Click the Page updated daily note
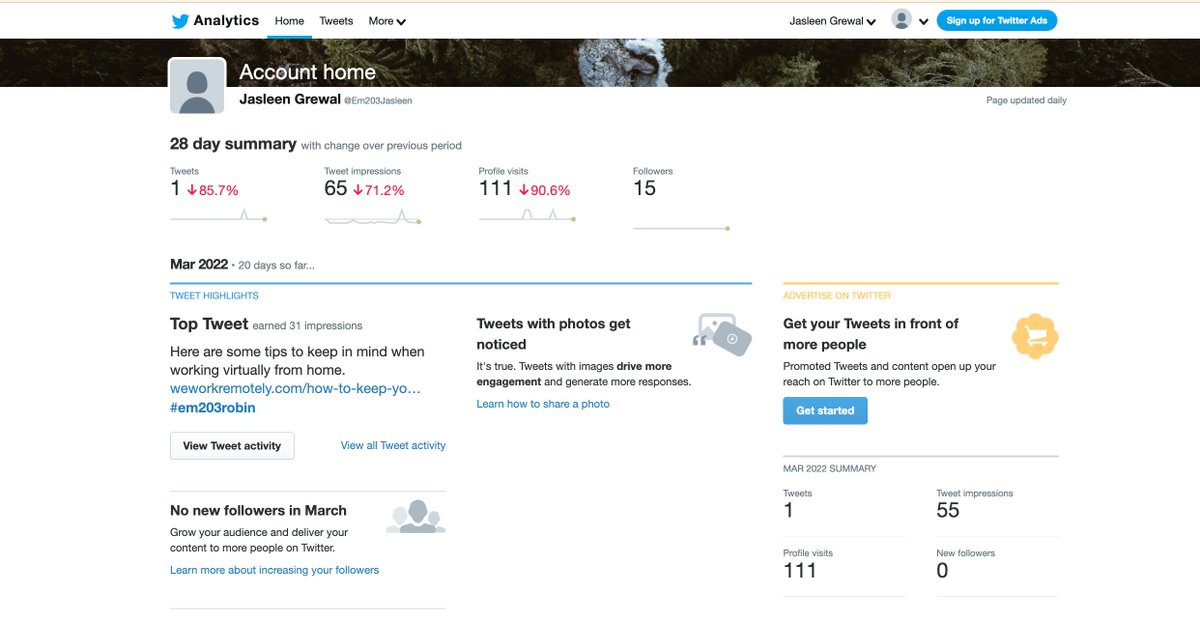 pyautogui.click(x=1026, y=101)
